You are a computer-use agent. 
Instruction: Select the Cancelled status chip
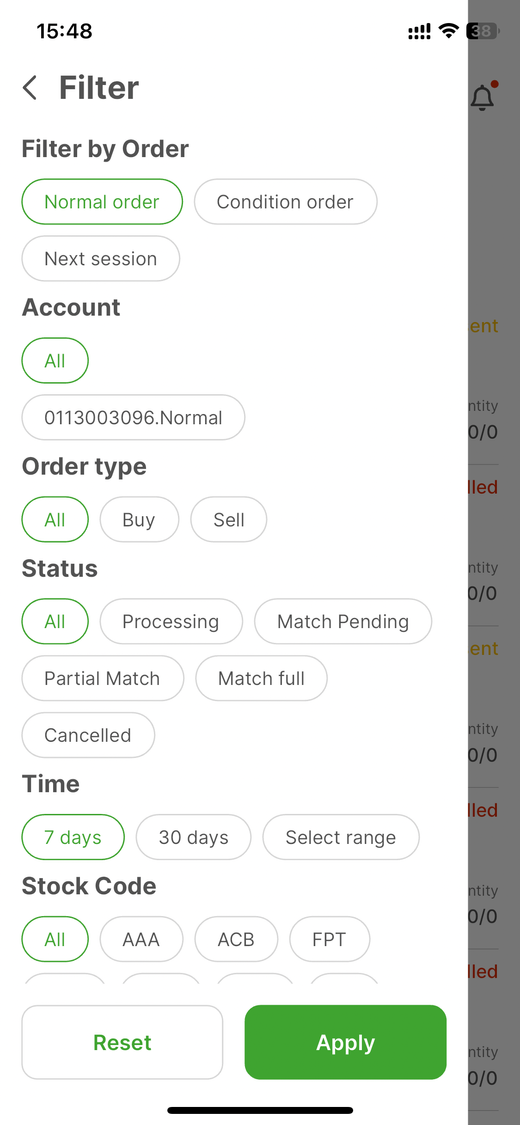88,735
